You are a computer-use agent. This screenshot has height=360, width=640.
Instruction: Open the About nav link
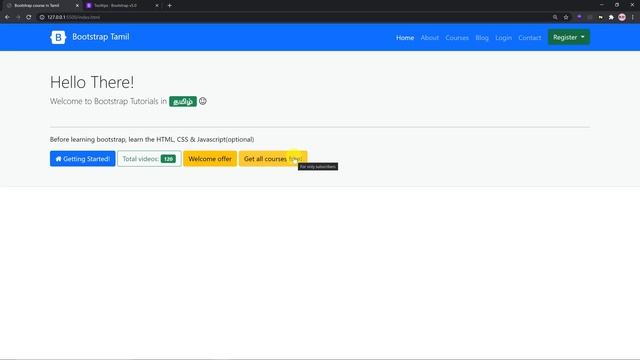pos(430,38)
